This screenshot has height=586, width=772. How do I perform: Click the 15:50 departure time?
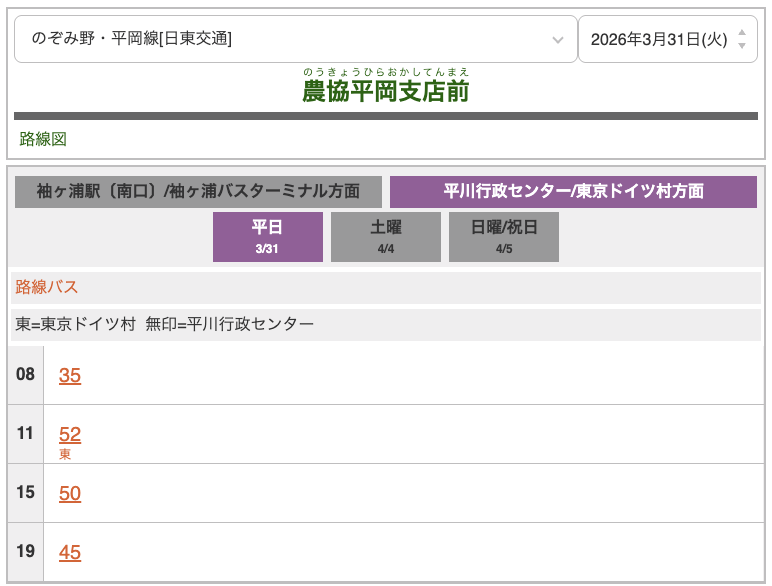tap(70, 494)
